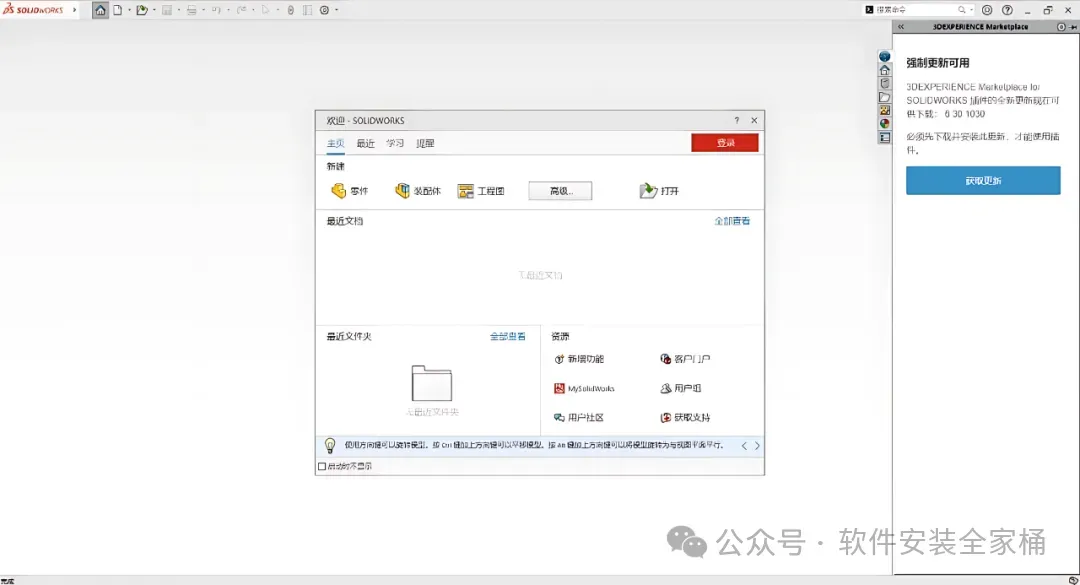This screenshot has height=585, width=1080.
Task: Click the 打开 (Open) icon in welcome dialog
Action: (648, 191)
